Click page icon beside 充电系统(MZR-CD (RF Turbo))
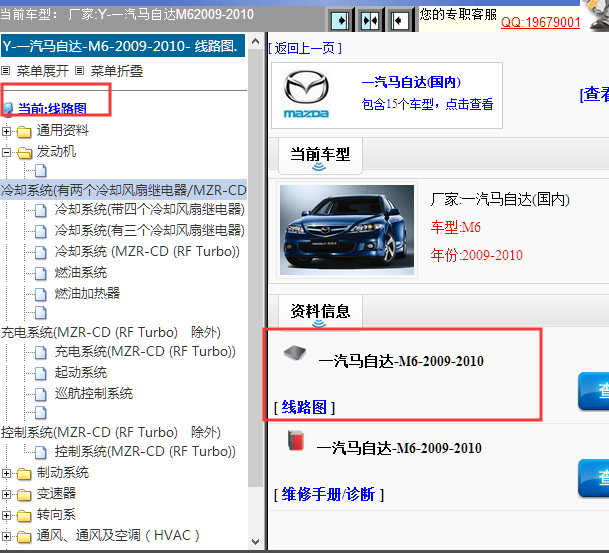 [41, 352]
